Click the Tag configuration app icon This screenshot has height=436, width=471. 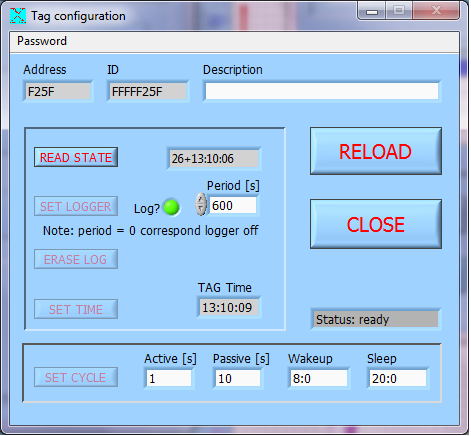click(18, 15)
